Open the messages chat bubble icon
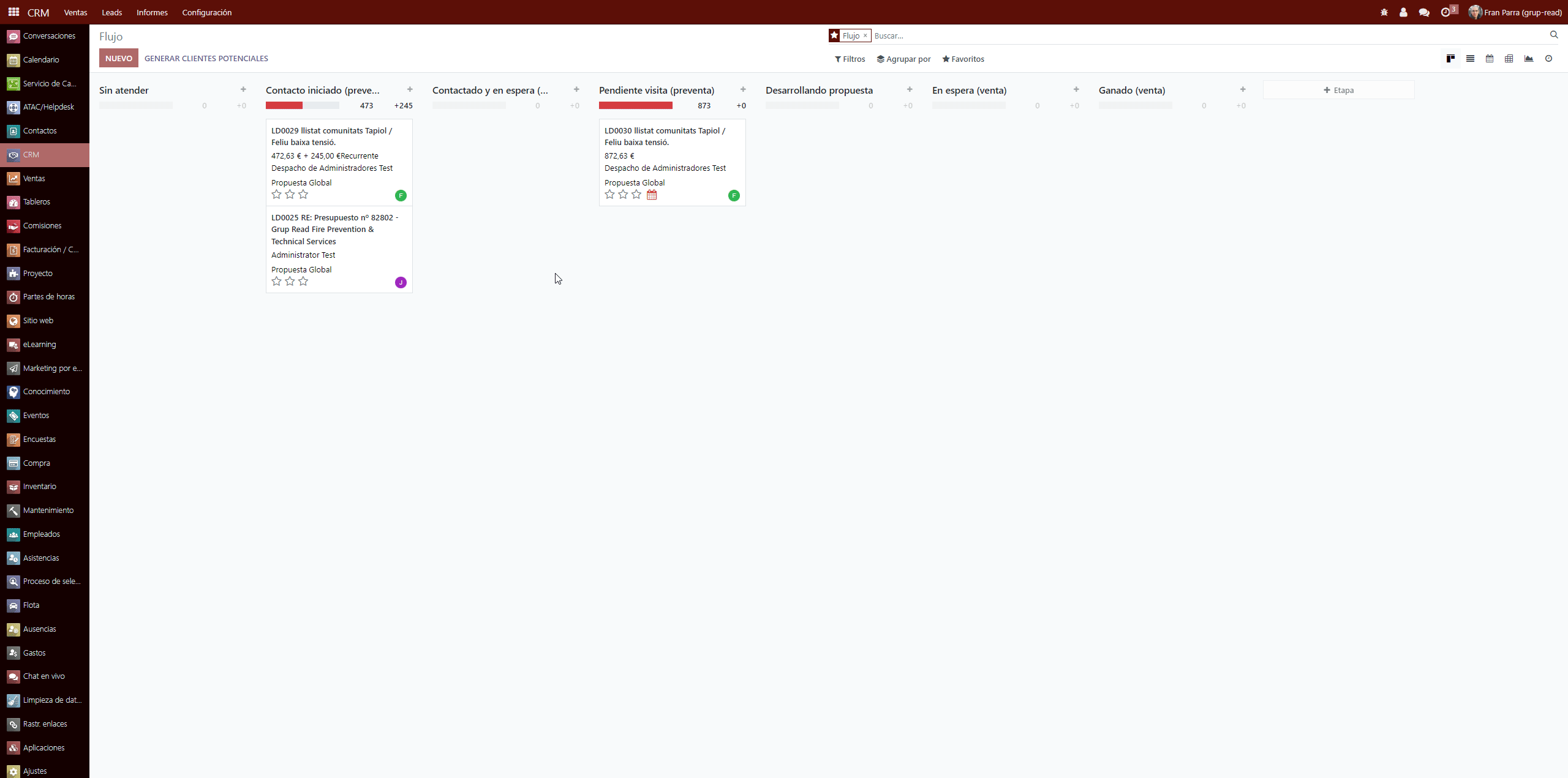 point(1424,12)
